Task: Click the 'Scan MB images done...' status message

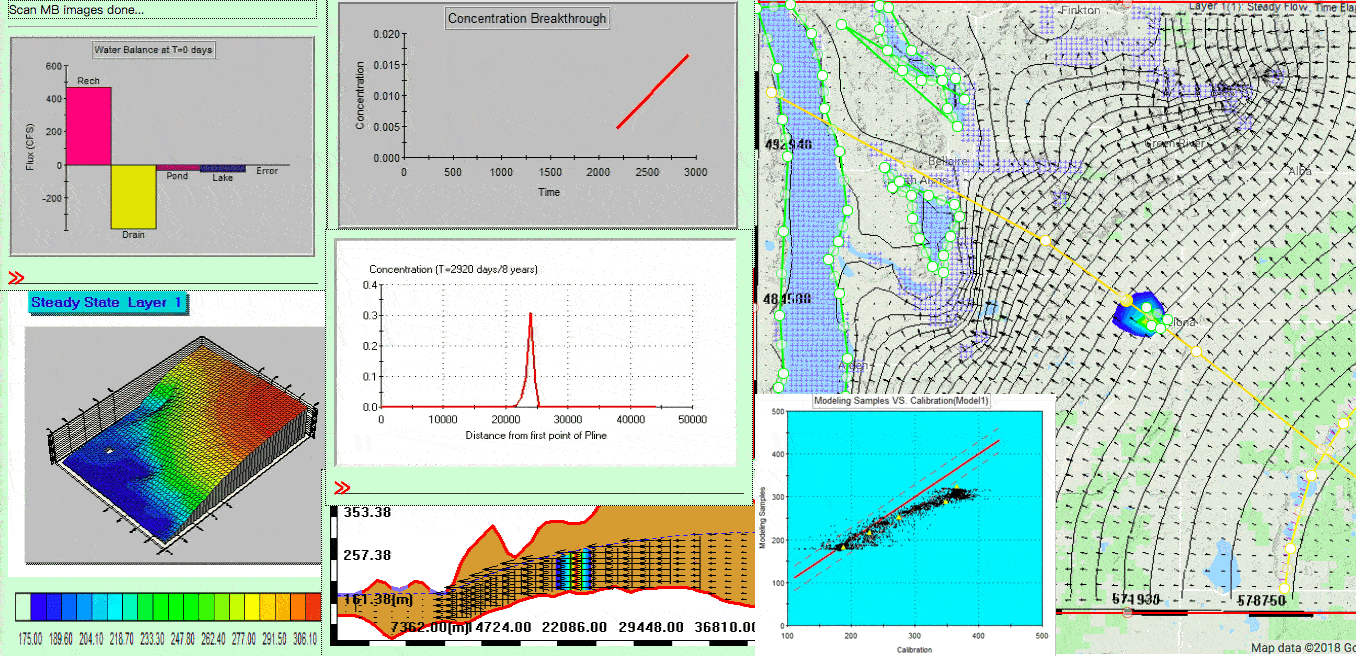Action: pos(76,10)
